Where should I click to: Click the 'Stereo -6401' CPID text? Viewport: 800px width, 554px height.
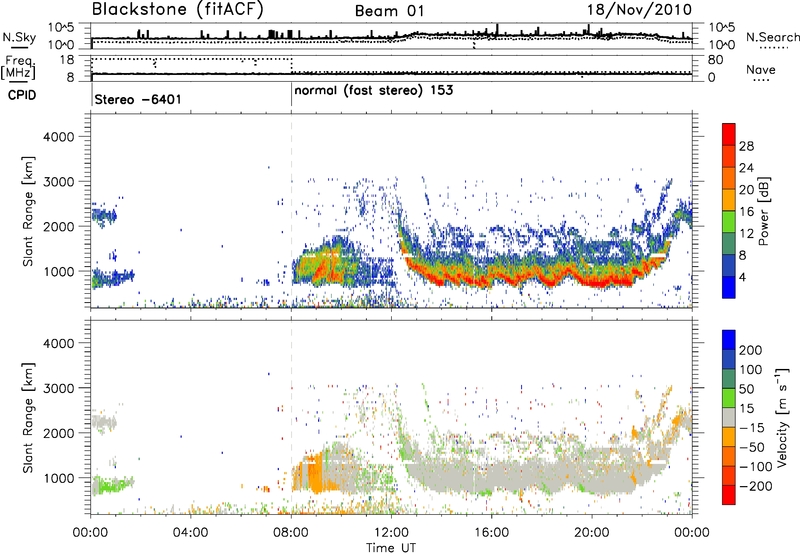(138, 99)
